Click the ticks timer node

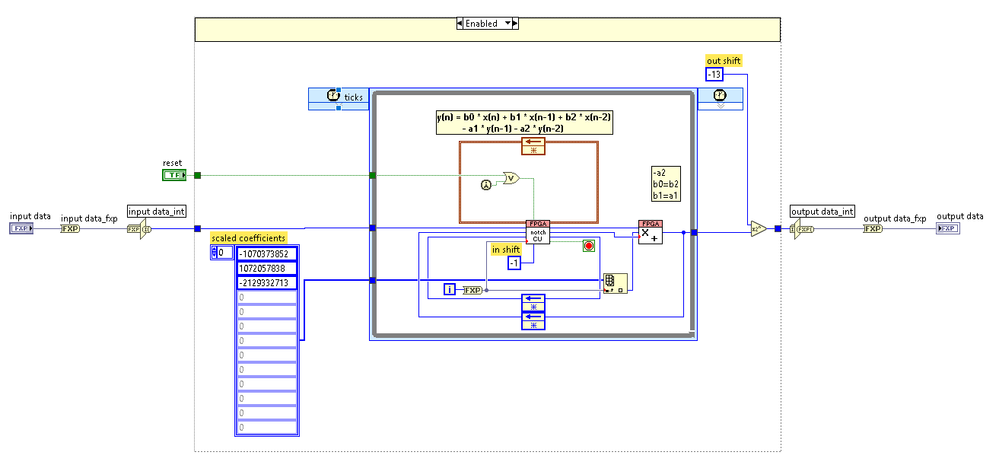point(334,97)
